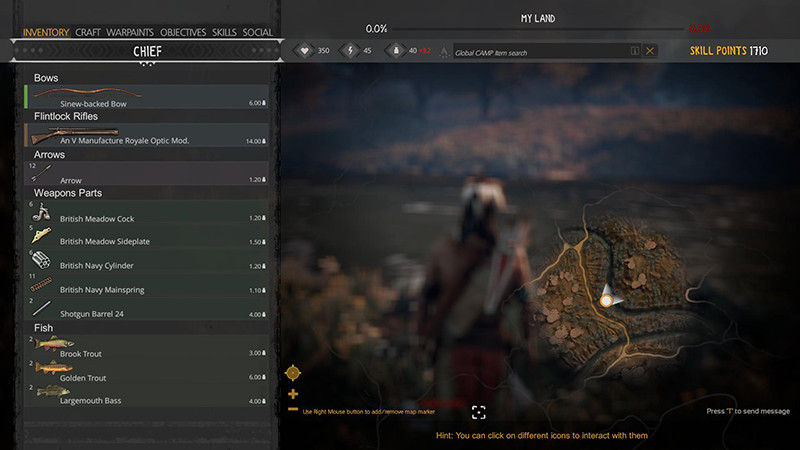Image resolution: width=800 pixels, height=450 pixels.
Task: Click the heart health icon
Action: point(304,51)
